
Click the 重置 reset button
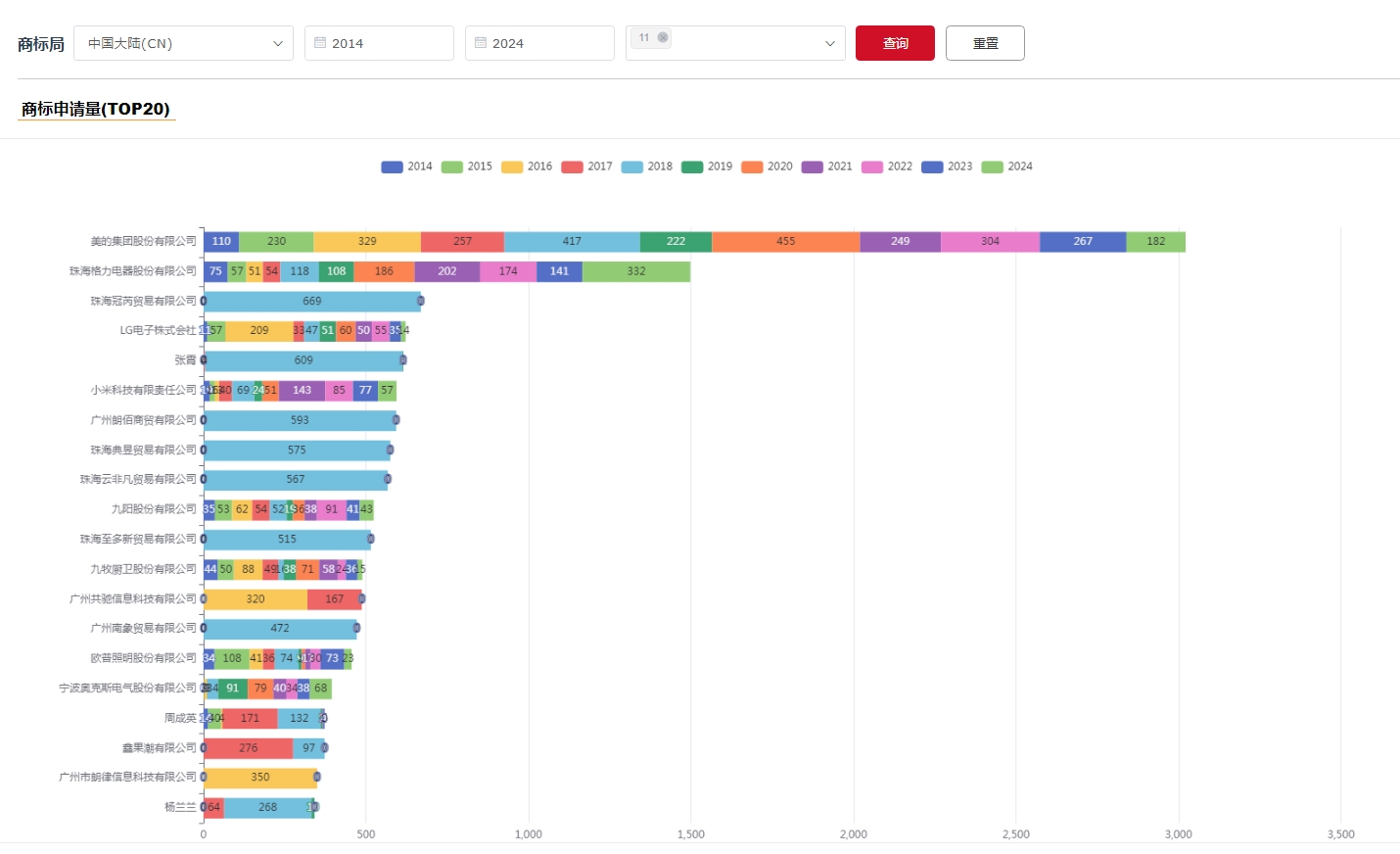click(985, 43)
